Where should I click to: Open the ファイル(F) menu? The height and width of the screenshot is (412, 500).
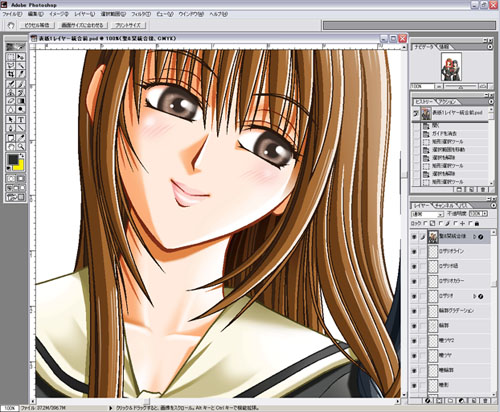[12, 14]
